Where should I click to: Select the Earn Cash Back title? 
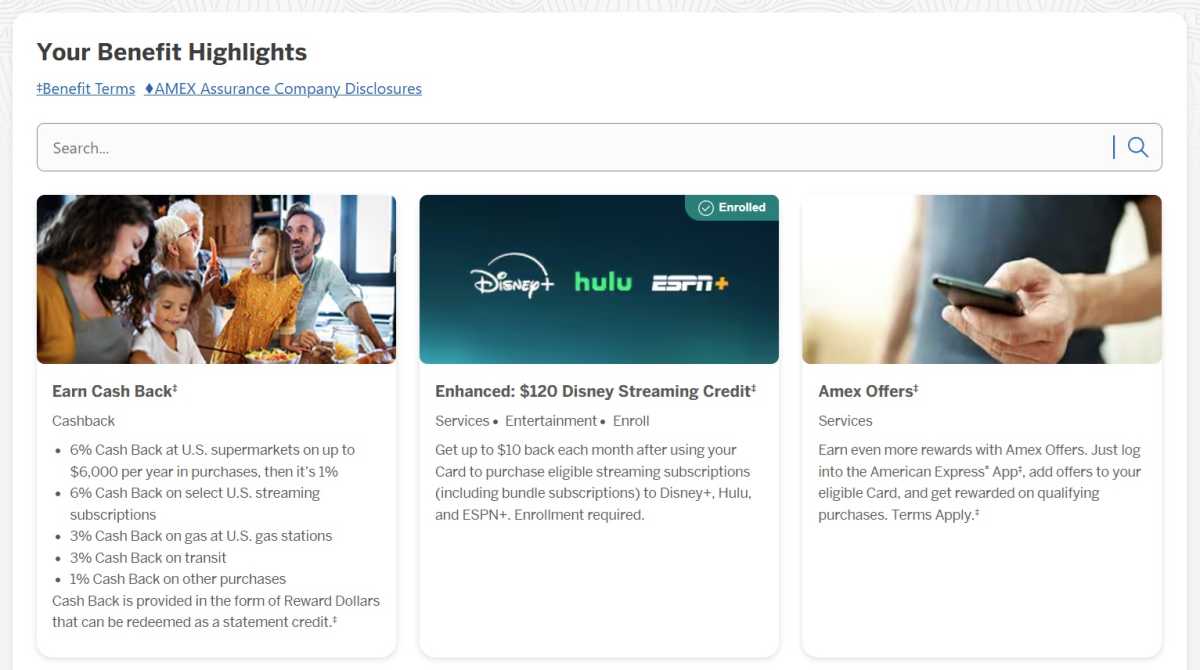pyautogui.click(x=114, y=391)
